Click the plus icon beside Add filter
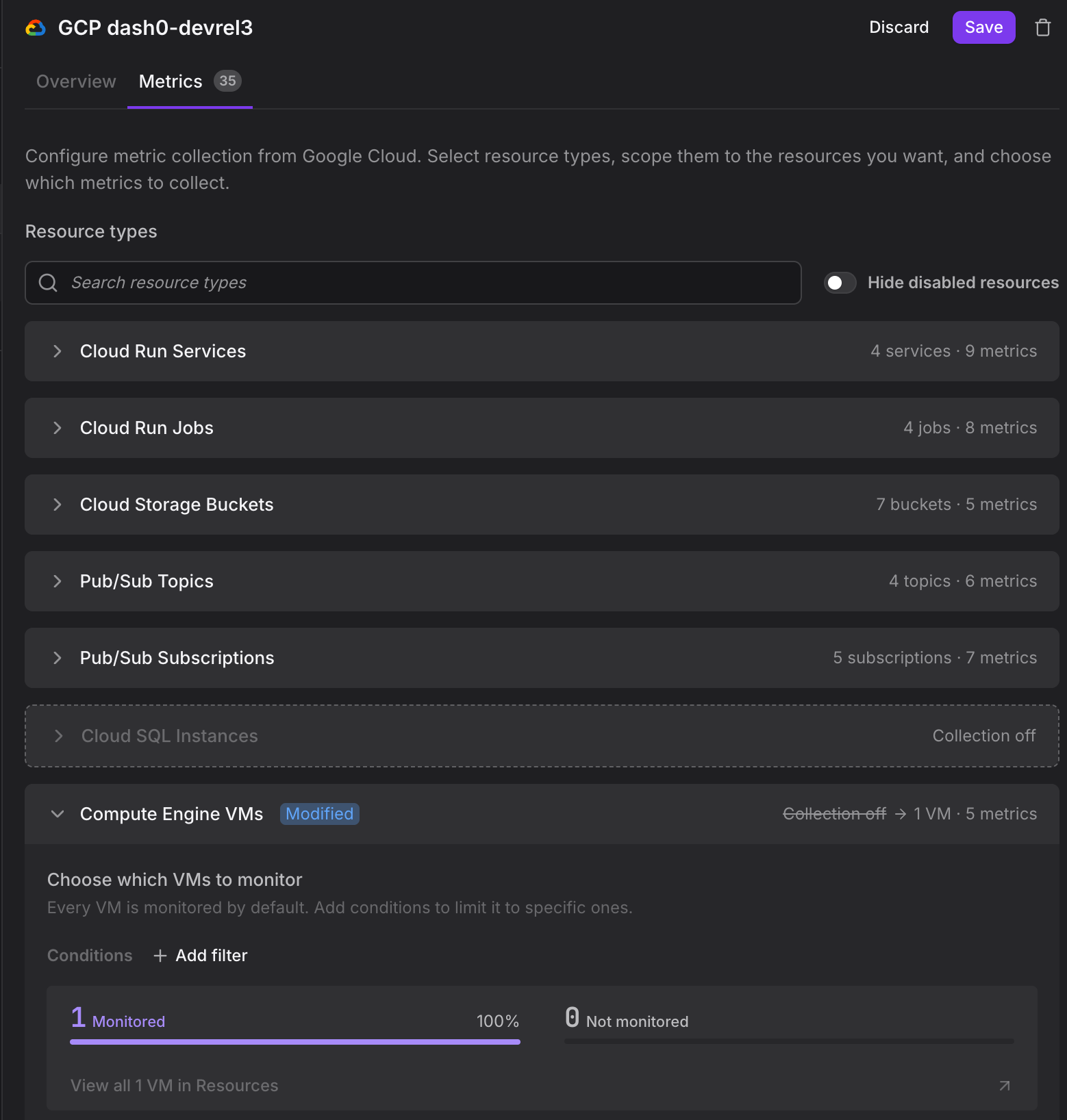This screenshot has height=1120, width=1067. [160, 956]
